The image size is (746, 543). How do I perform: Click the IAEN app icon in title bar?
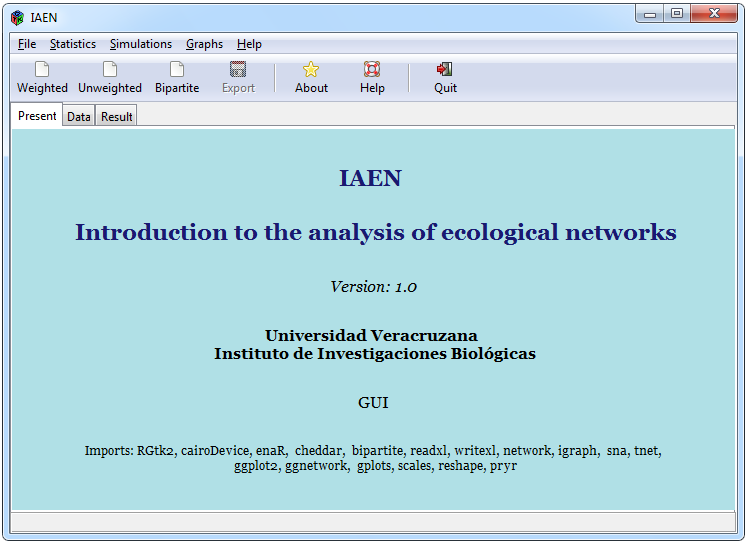tap(18, 18)
